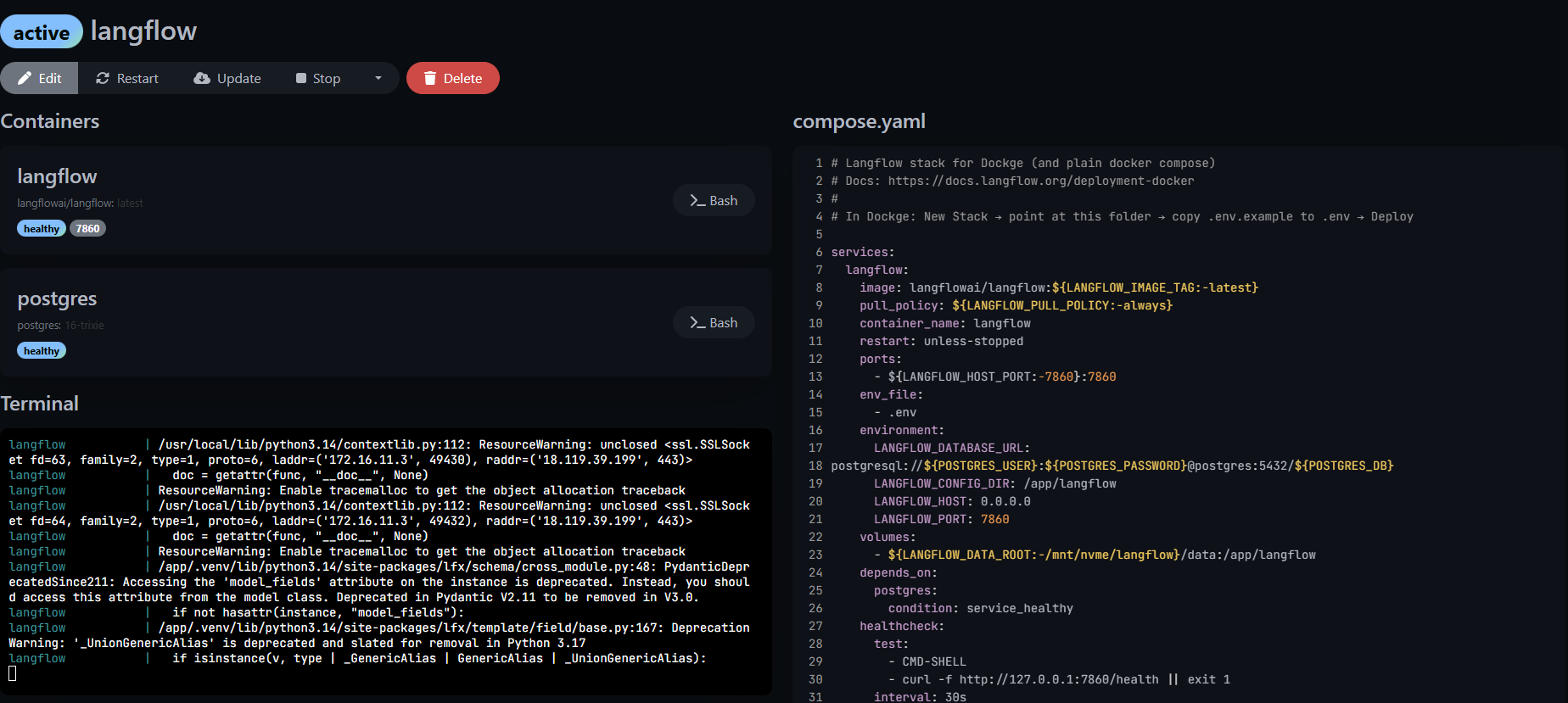Click the LANGFLOW_DATA_ROOT volumes line

click(1095, 555)
